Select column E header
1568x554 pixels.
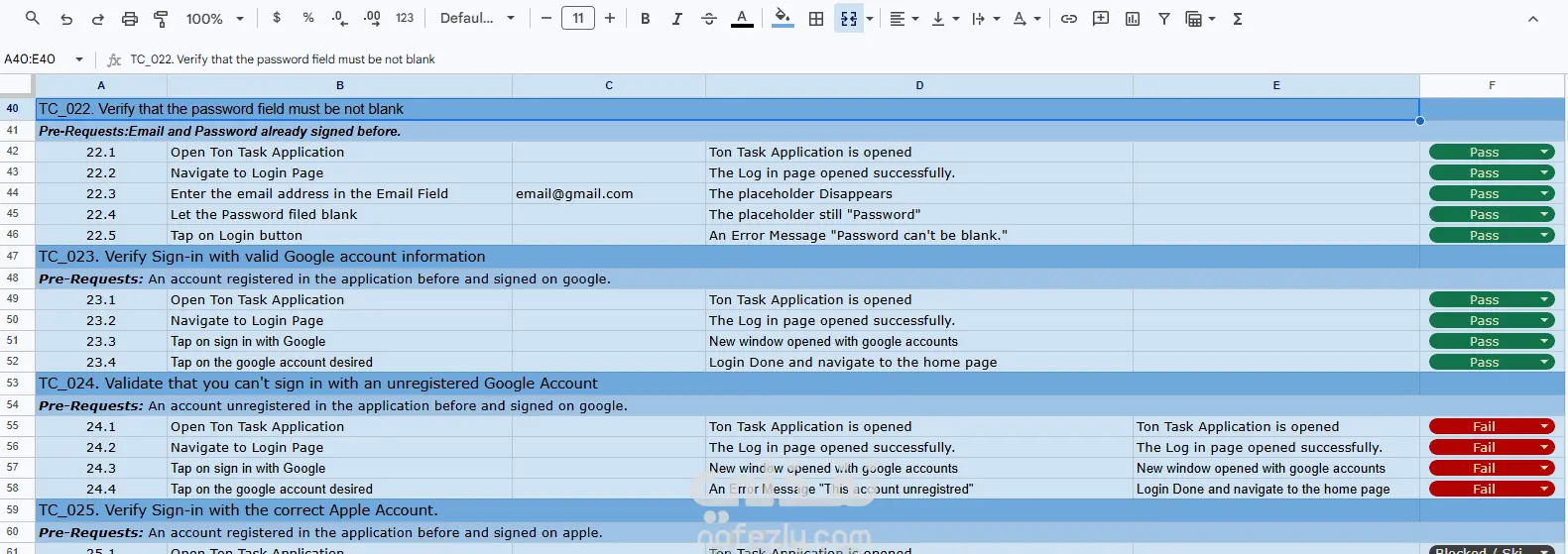coord(1276,85)
